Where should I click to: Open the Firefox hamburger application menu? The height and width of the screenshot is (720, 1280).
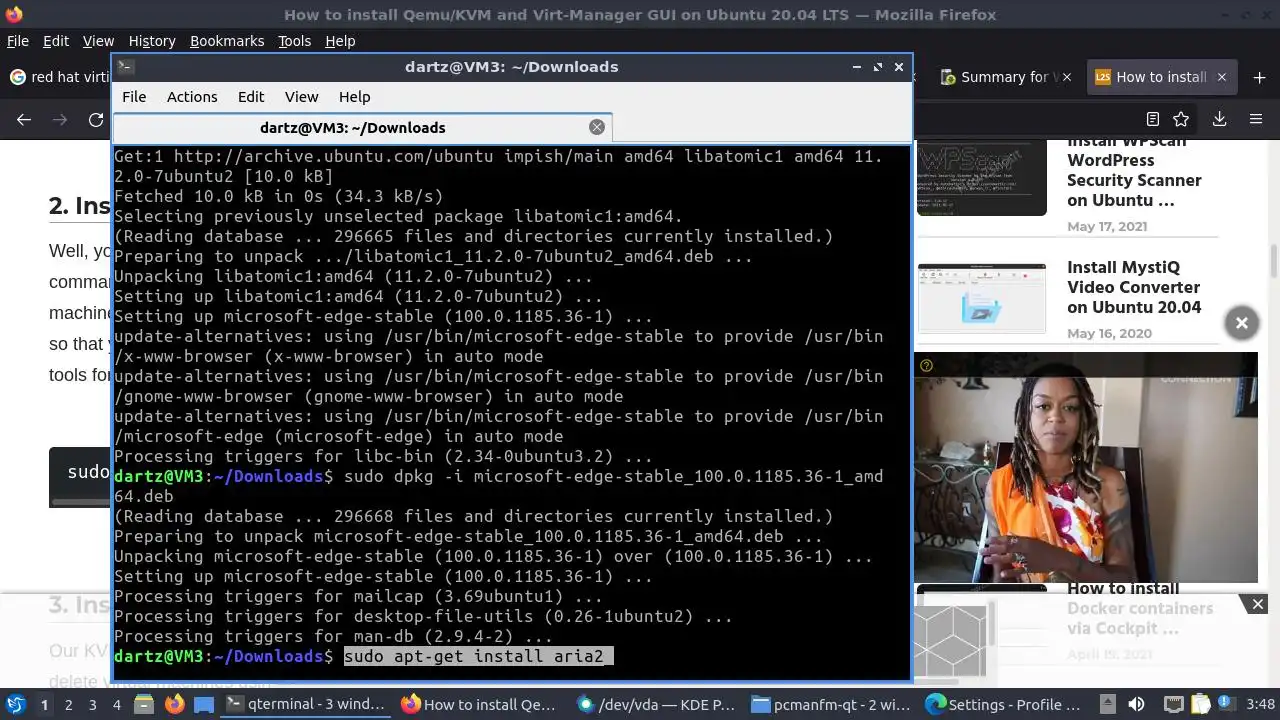(1256, 119)
